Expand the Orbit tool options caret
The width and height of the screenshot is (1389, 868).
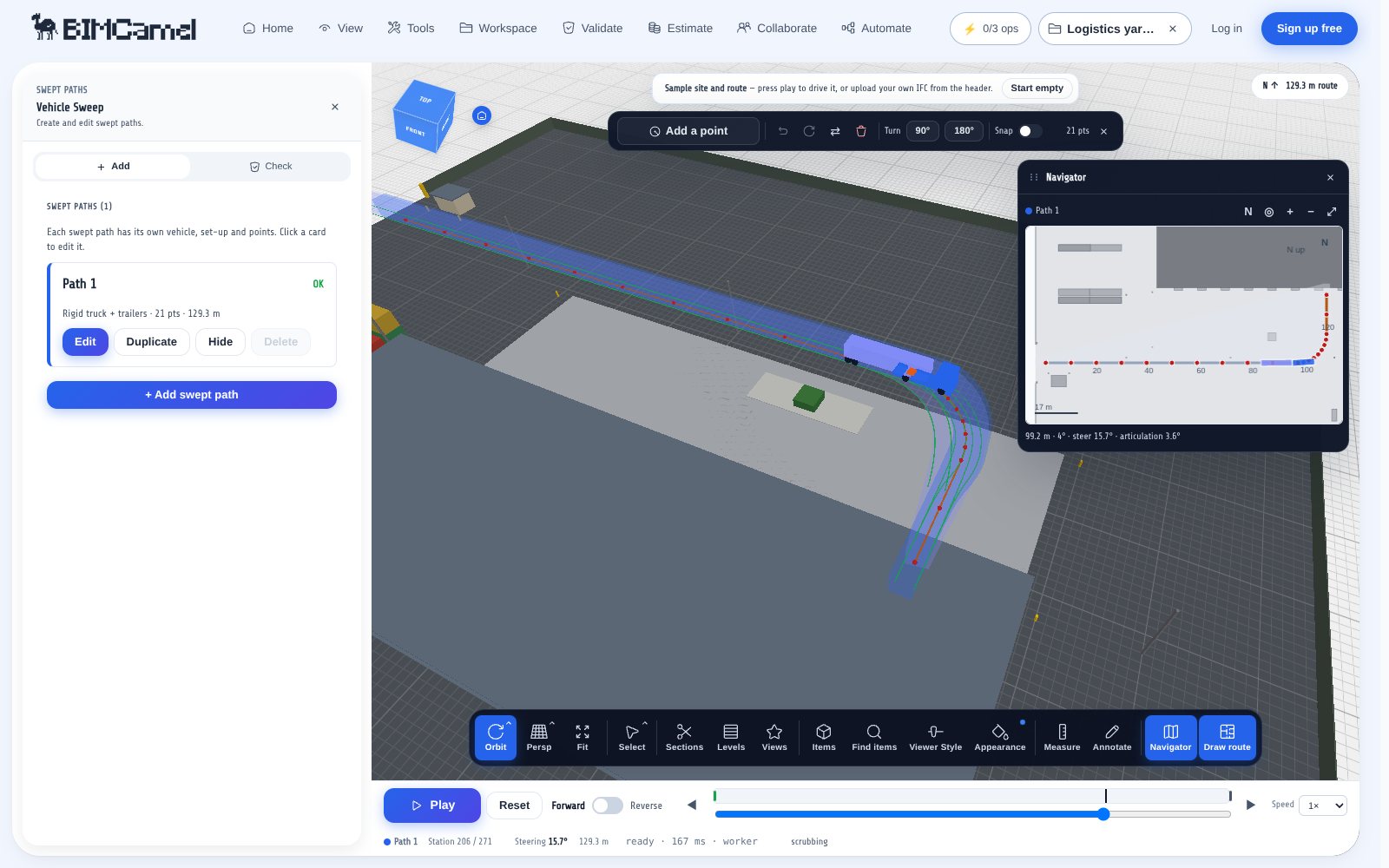509,723
